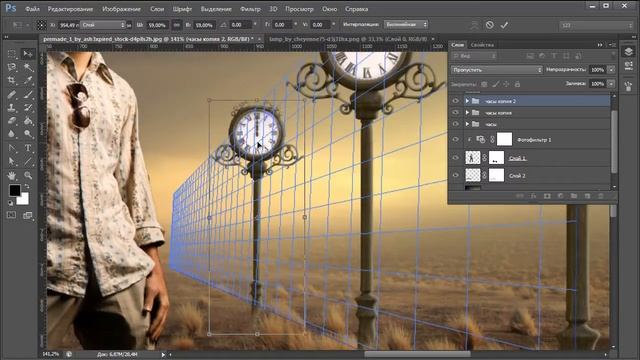Click the rotation angle input field
The width and height of the screenshot is (640, 360).
(x=240, y=25)
